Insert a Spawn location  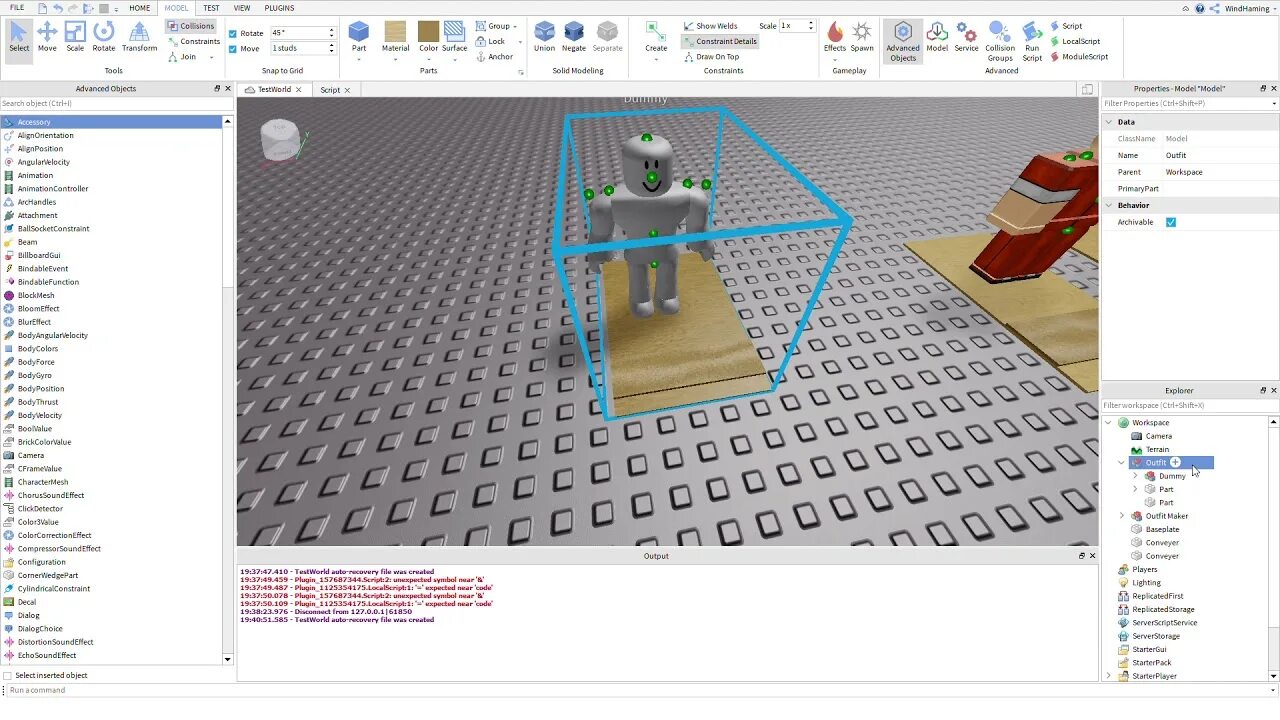pyautogui.click(x=862, y=37)
